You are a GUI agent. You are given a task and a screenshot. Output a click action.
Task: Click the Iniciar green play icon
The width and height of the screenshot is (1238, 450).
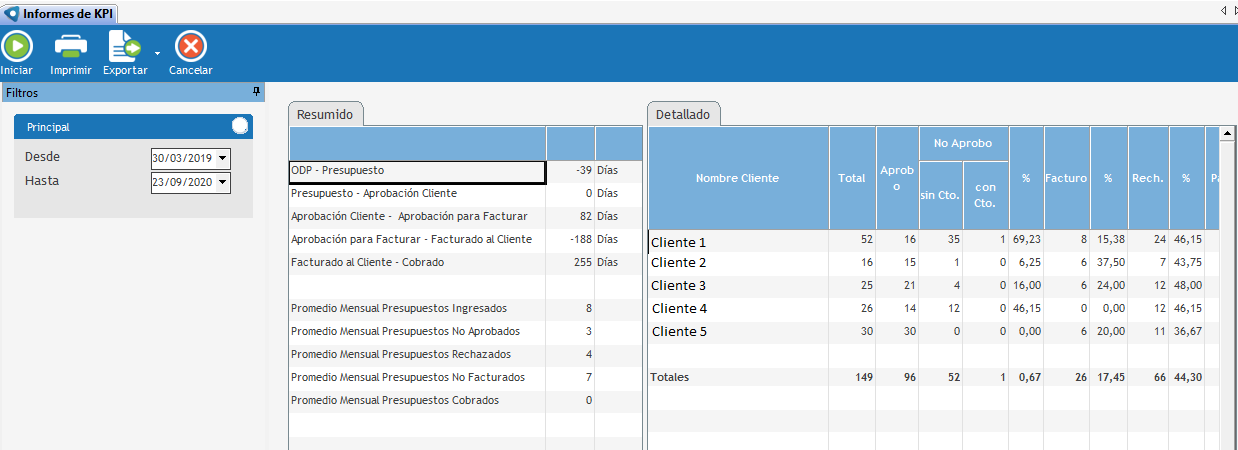[x=16, y=46]
